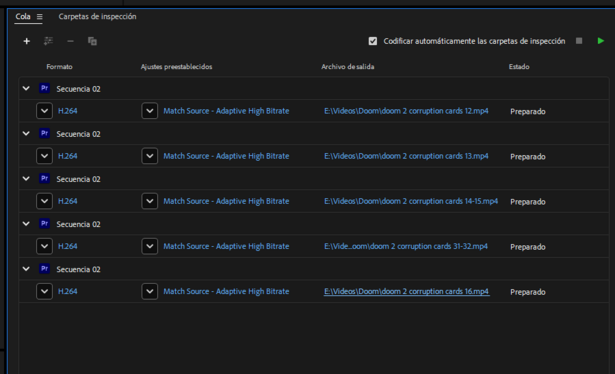This screenshot has height=374, width=615.
Task: Open output path doom 2 corruption cards 16.mp4
Action: click(x=406, y=291)
